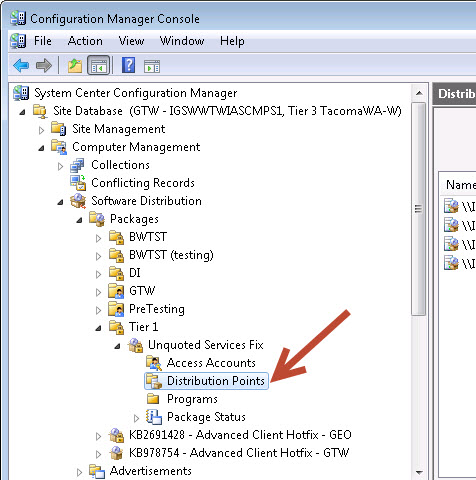Click the Package Status icon
This screenshot has width=476, height=480.
pyautogui.click(x=154, y=417)
